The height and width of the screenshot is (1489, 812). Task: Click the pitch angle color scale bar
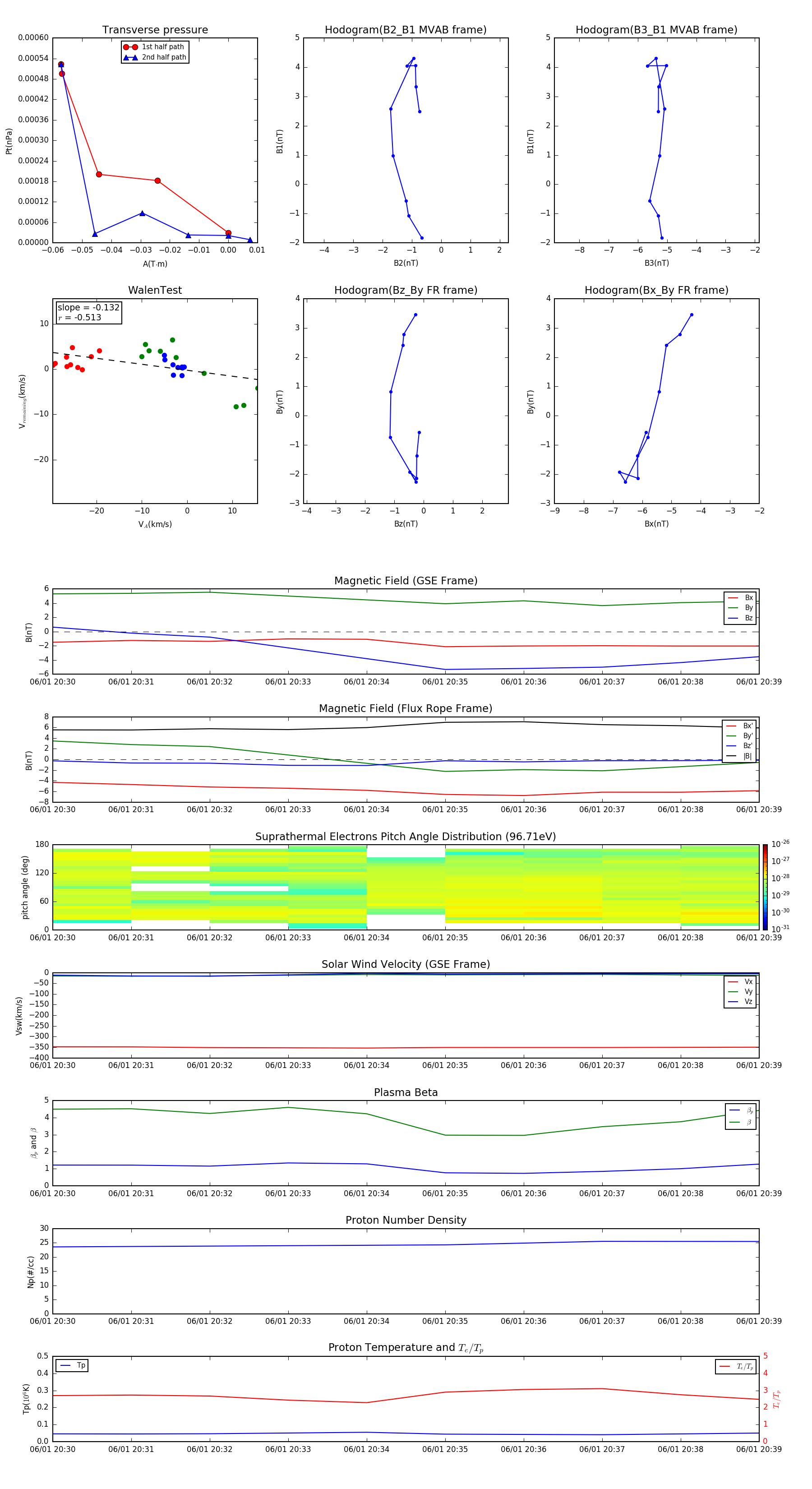click(x=765, y=887)
